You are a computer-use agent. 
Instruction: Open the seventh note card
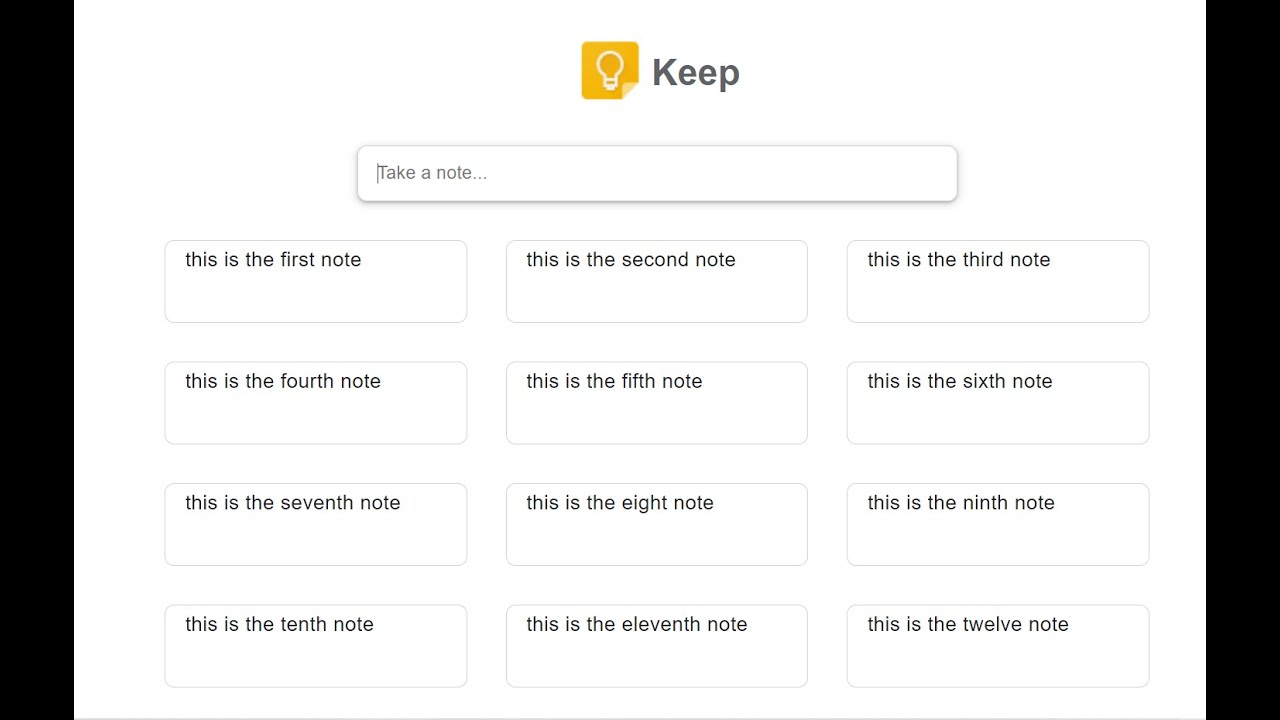click(315, 524)
